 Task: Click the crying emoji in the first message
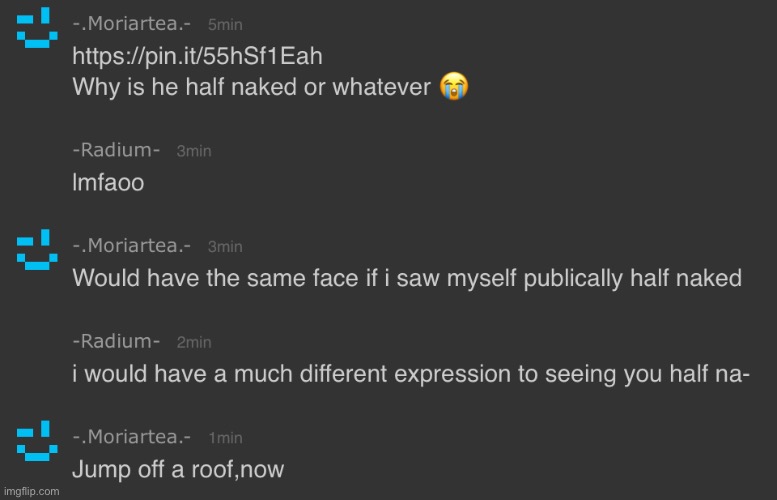[454, 87]
